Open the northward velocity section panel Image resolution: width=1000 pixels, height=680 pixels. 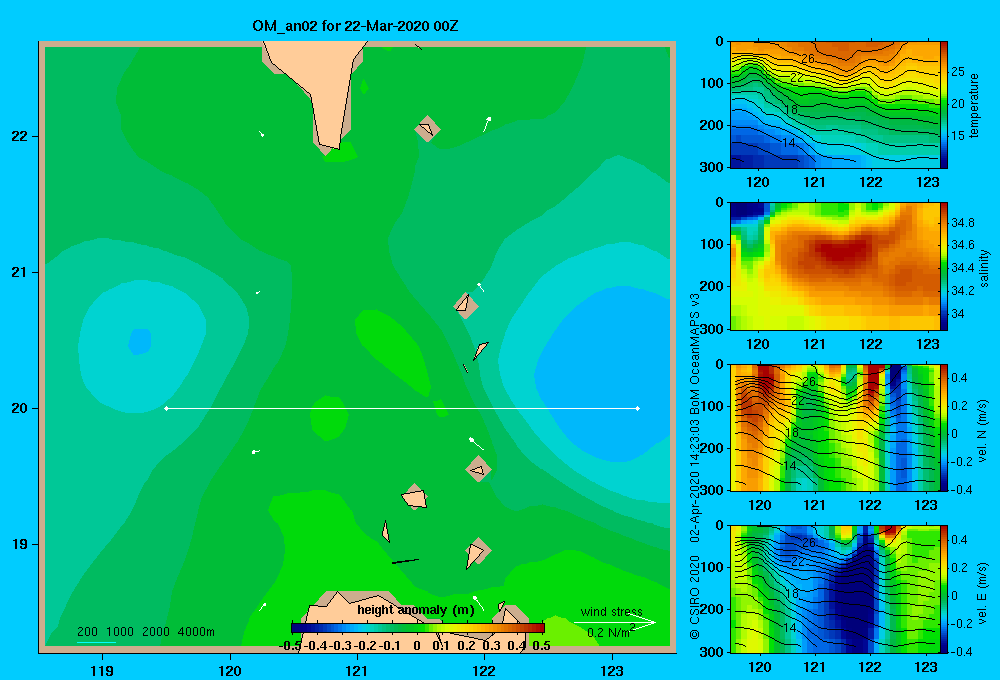(x=834, y=427)
